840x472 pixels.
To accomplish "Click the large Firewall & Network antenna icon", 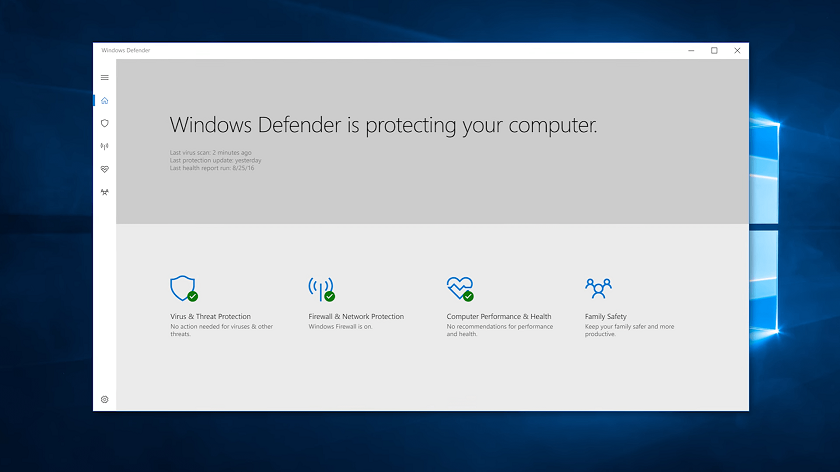I will [x=321, y=289].
